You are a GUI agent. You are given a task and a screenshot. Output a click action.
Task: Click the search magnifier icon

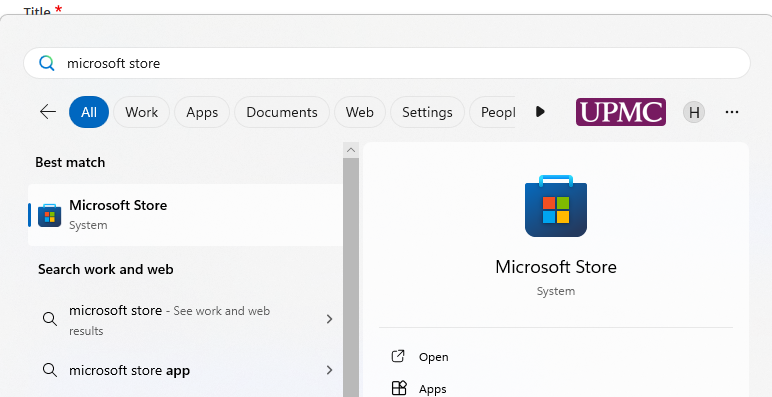(47, 63)
